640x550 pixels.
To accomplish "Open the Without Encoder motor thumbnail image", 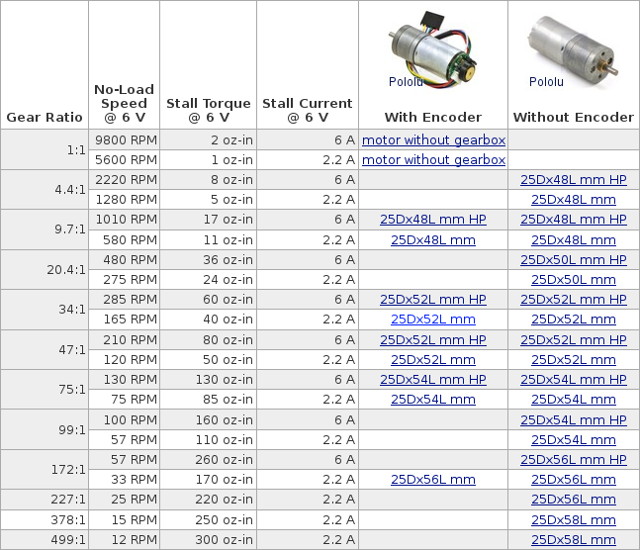I will (x=573, y=52).
